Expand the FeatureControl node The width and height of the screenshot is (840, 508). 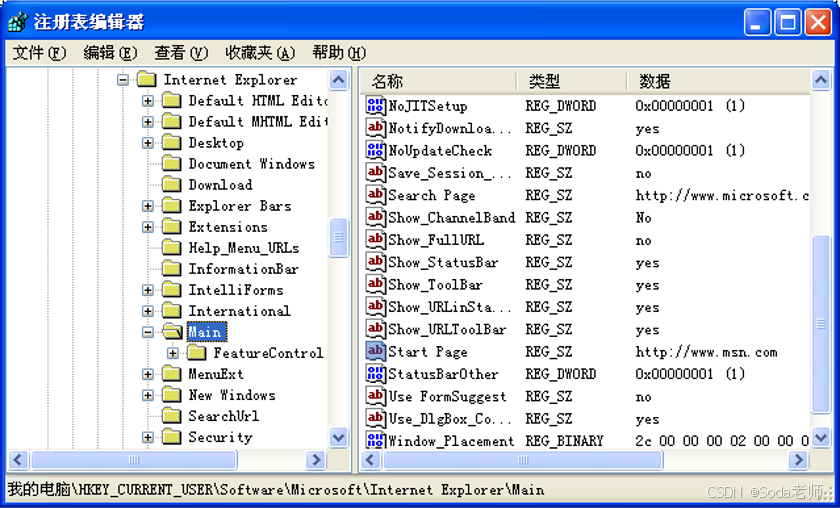pyautogui.click(x=172, y=353)
